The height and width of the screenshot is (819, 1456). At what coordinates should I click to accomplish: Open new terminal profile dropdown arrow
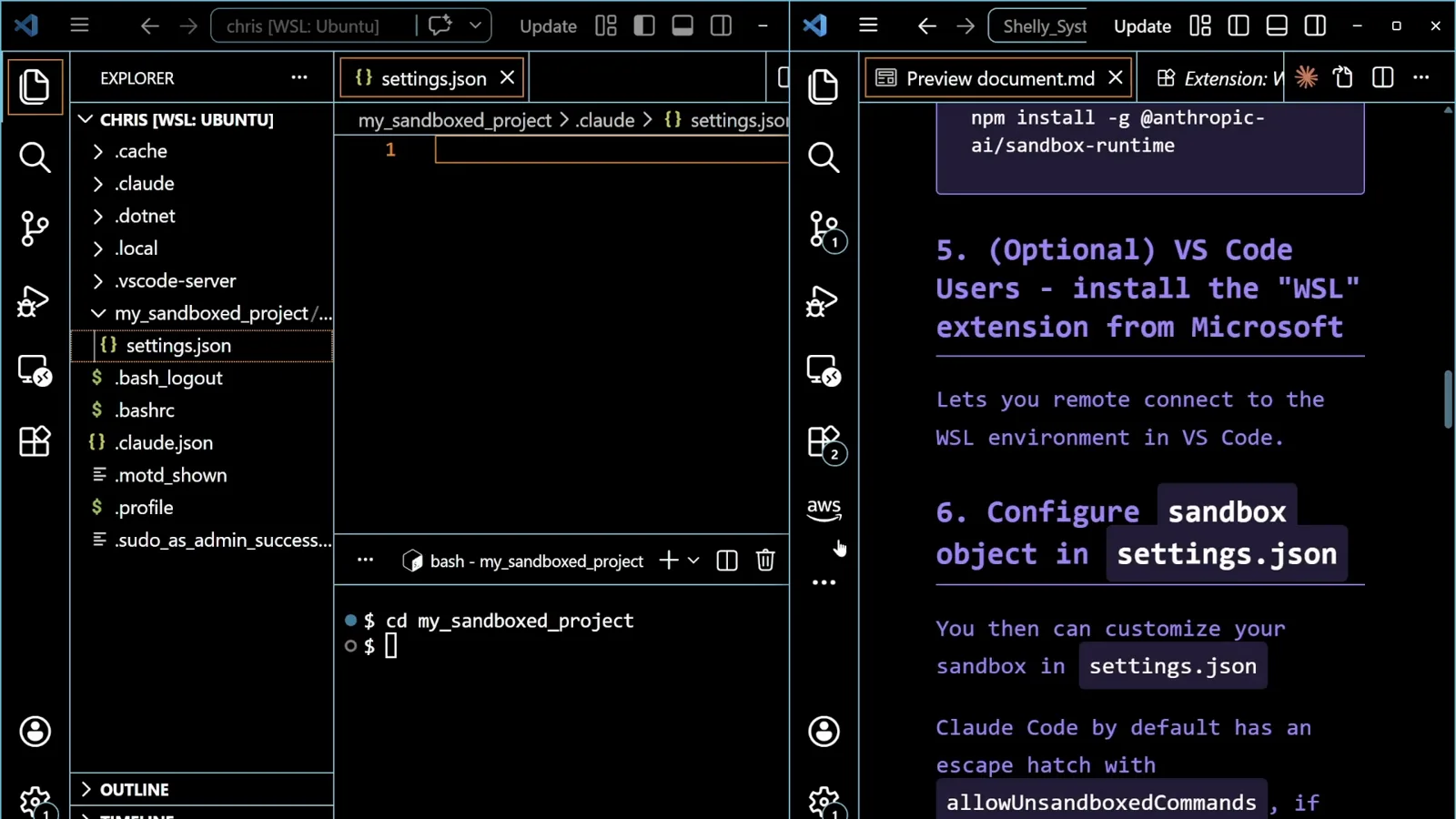[x=693, y=561]
